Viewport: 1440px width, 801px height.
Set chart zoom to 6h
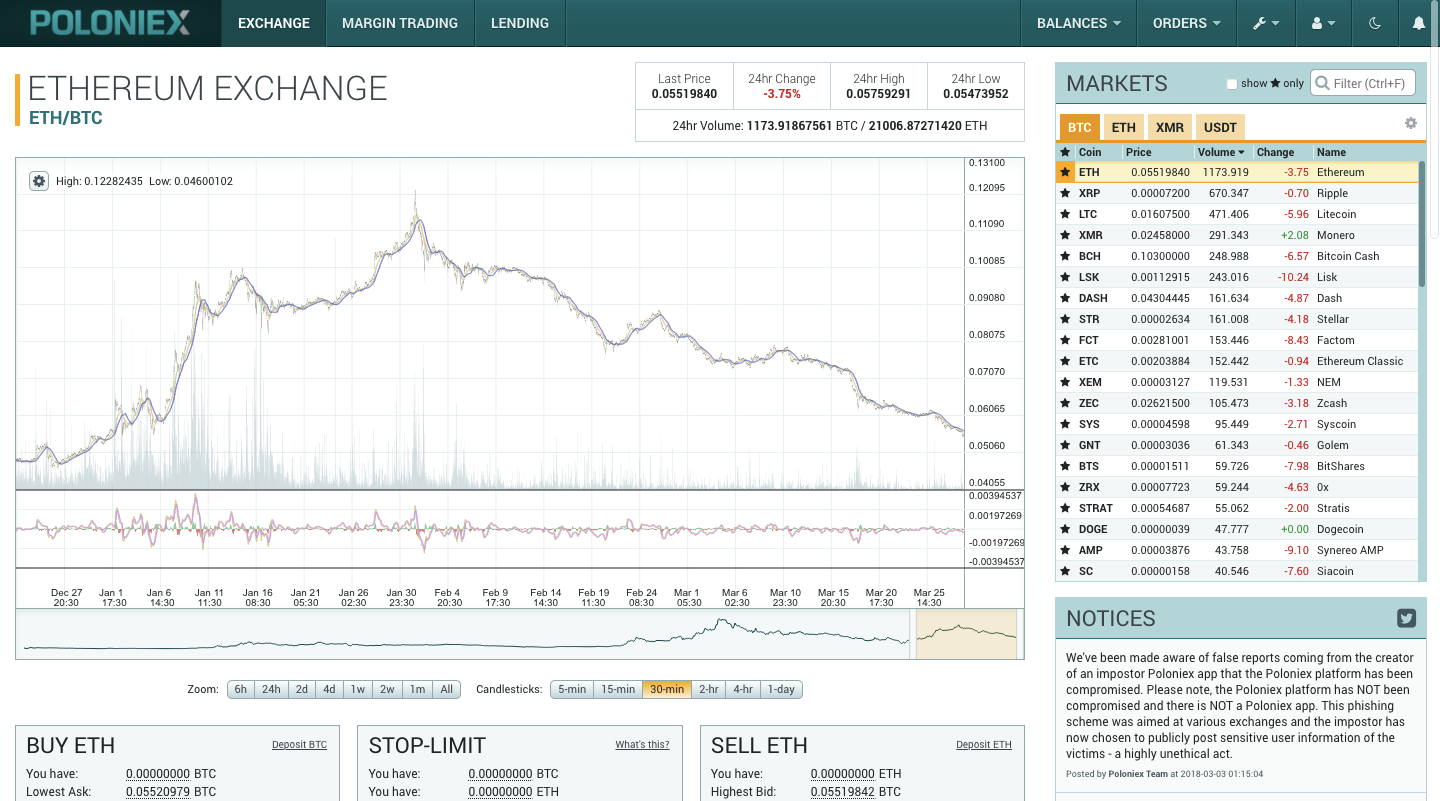tap(240, 689)
